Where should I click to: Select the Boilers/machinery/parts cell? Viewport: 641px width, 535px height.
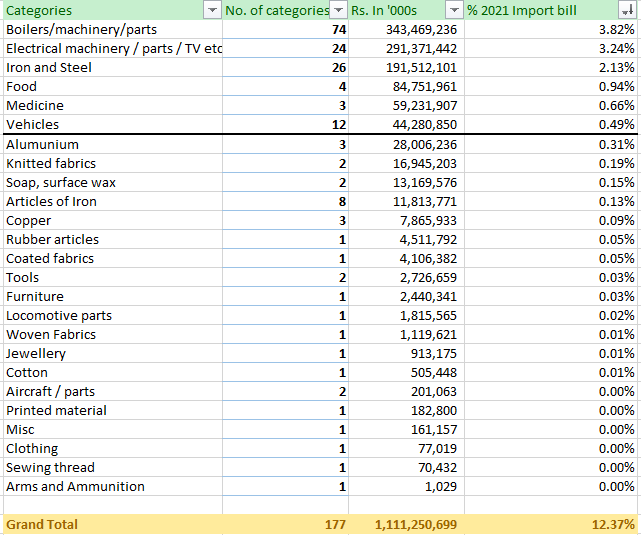point(113,29)
